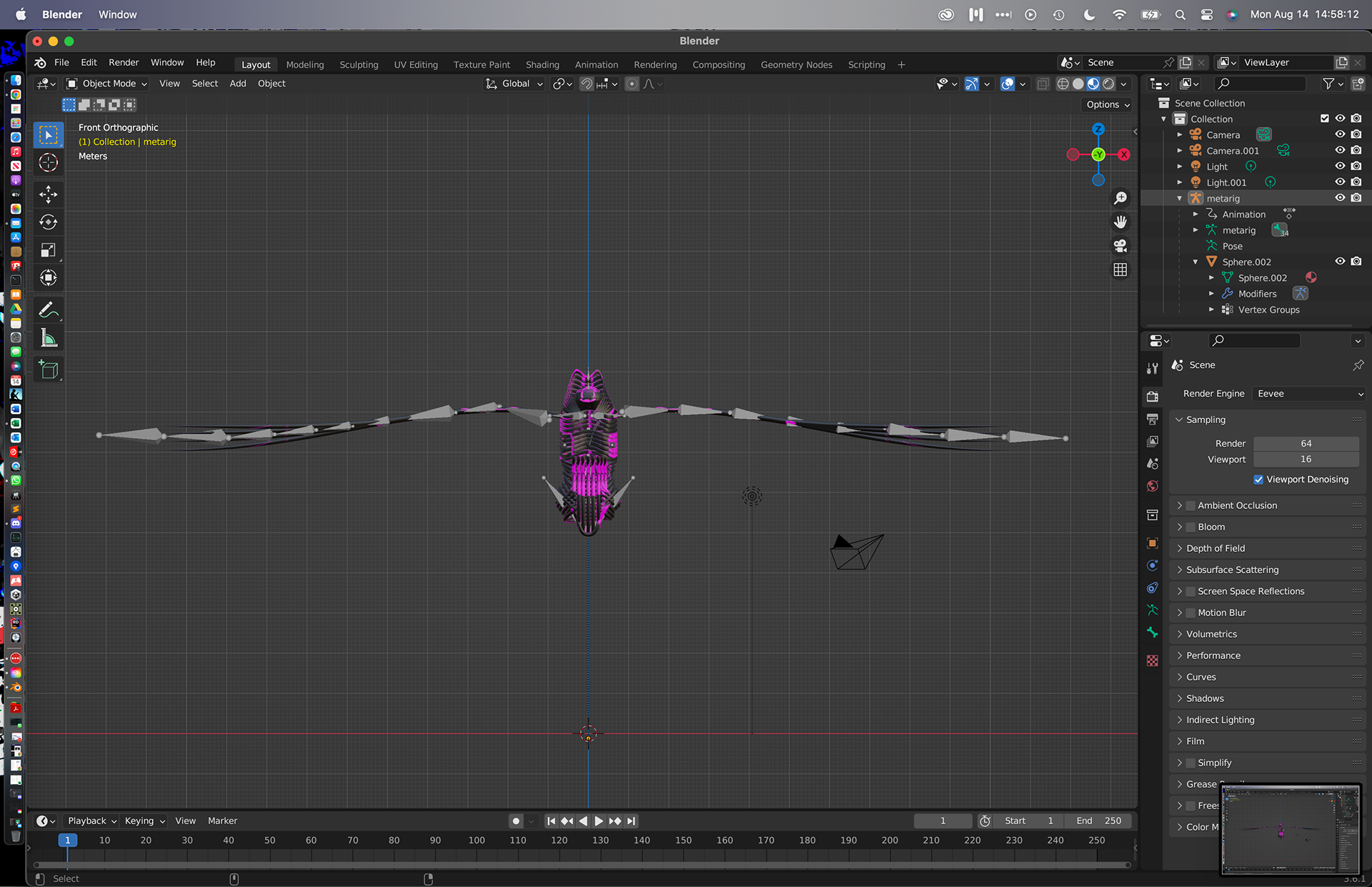Open viewport Add menu
The width and height of the screenshot is (1372, 887).
(238, 84)
